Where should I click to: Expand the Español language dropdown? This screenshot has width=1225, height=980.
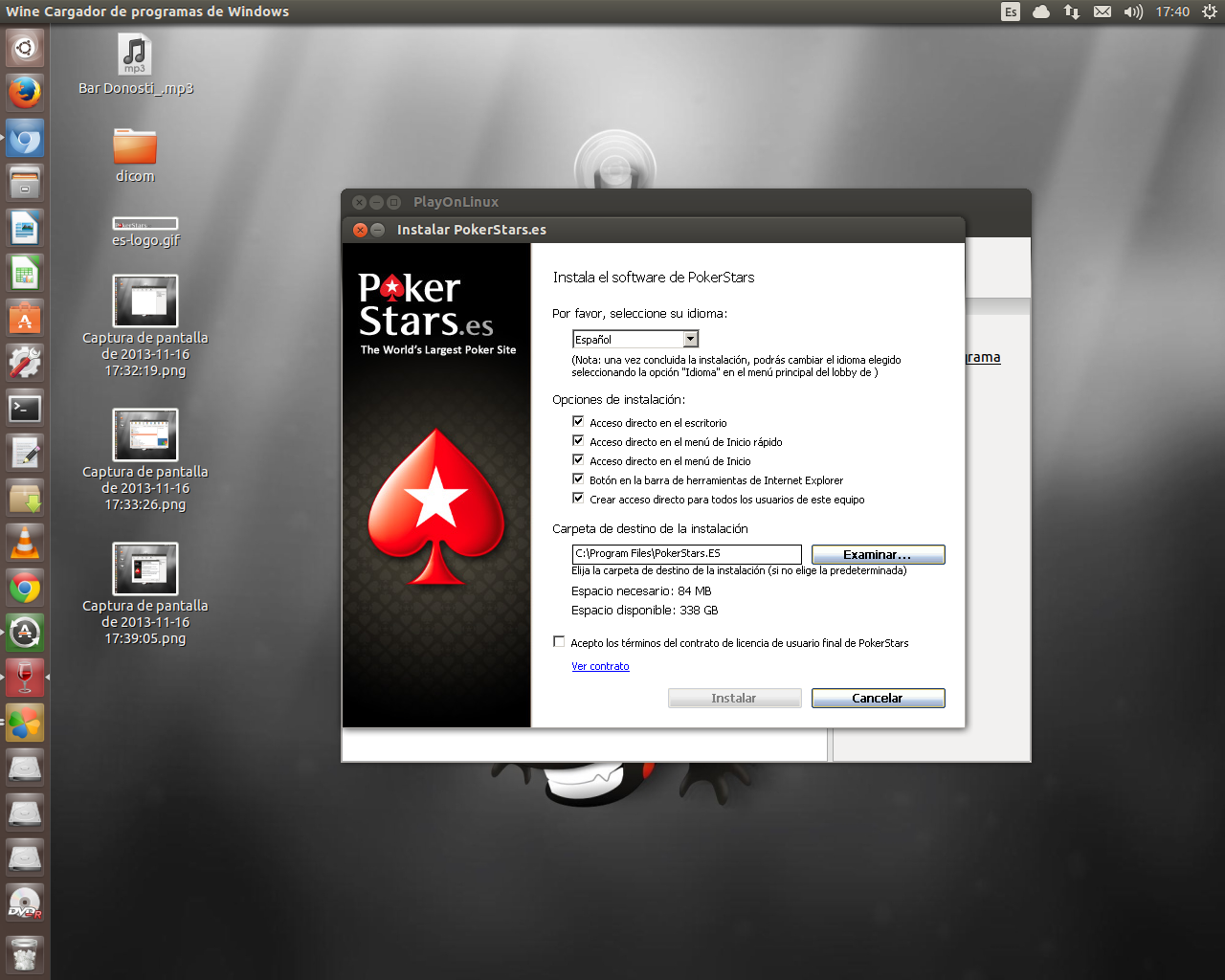[x=691, y=339]
